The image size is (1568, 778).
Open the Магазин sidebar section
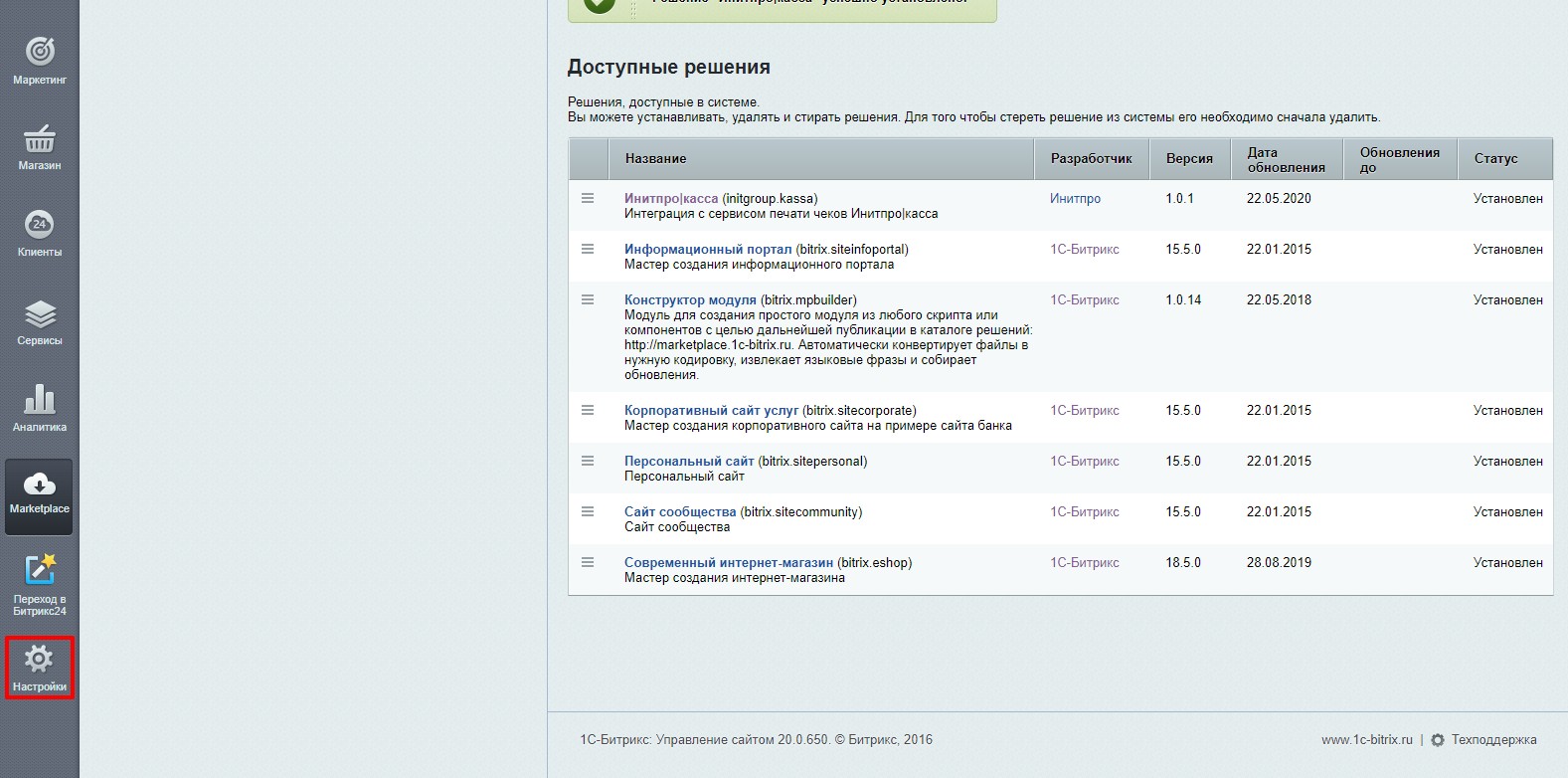coord(40,147)
